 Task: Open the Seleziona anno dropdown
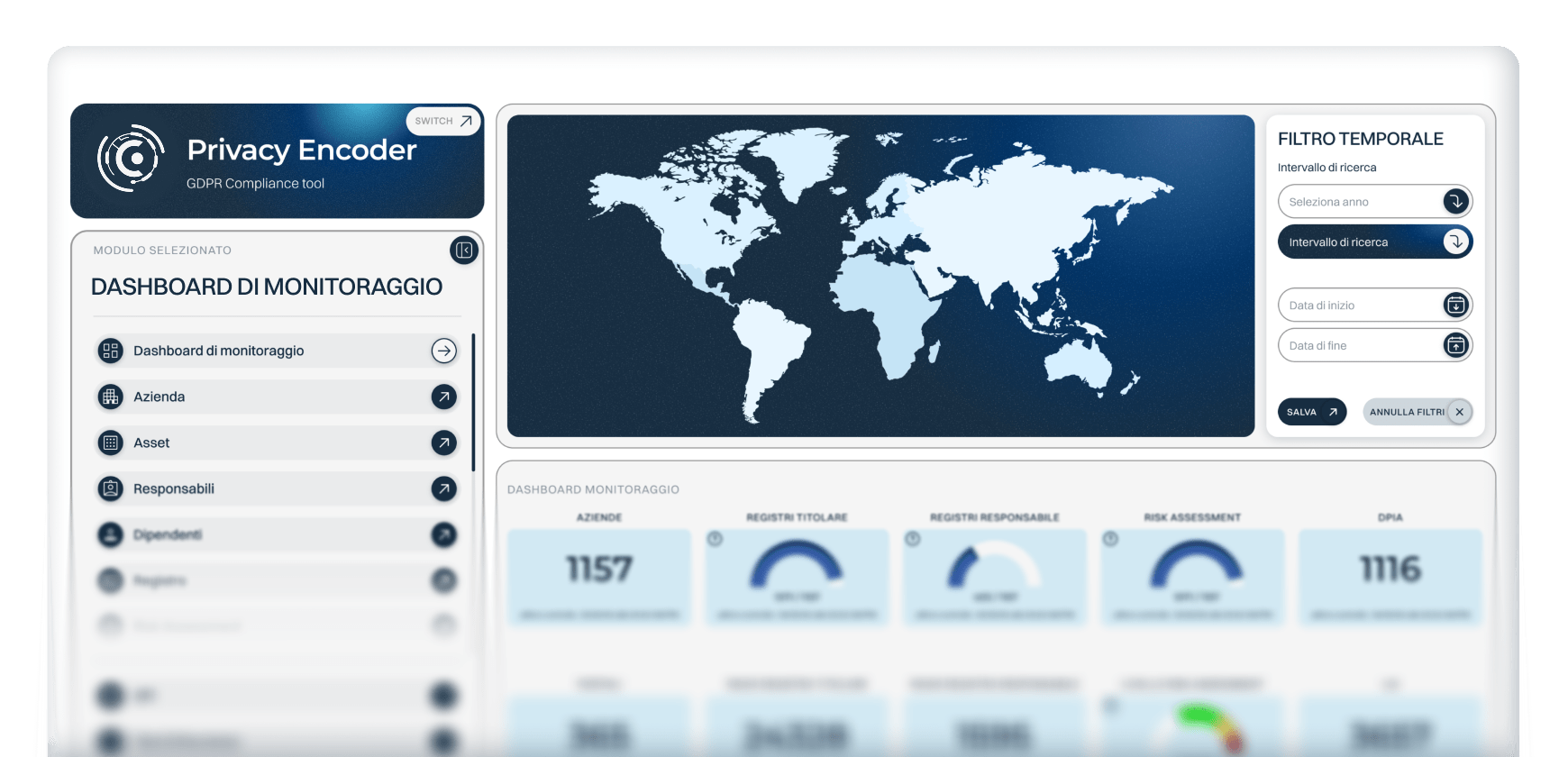1374,202
